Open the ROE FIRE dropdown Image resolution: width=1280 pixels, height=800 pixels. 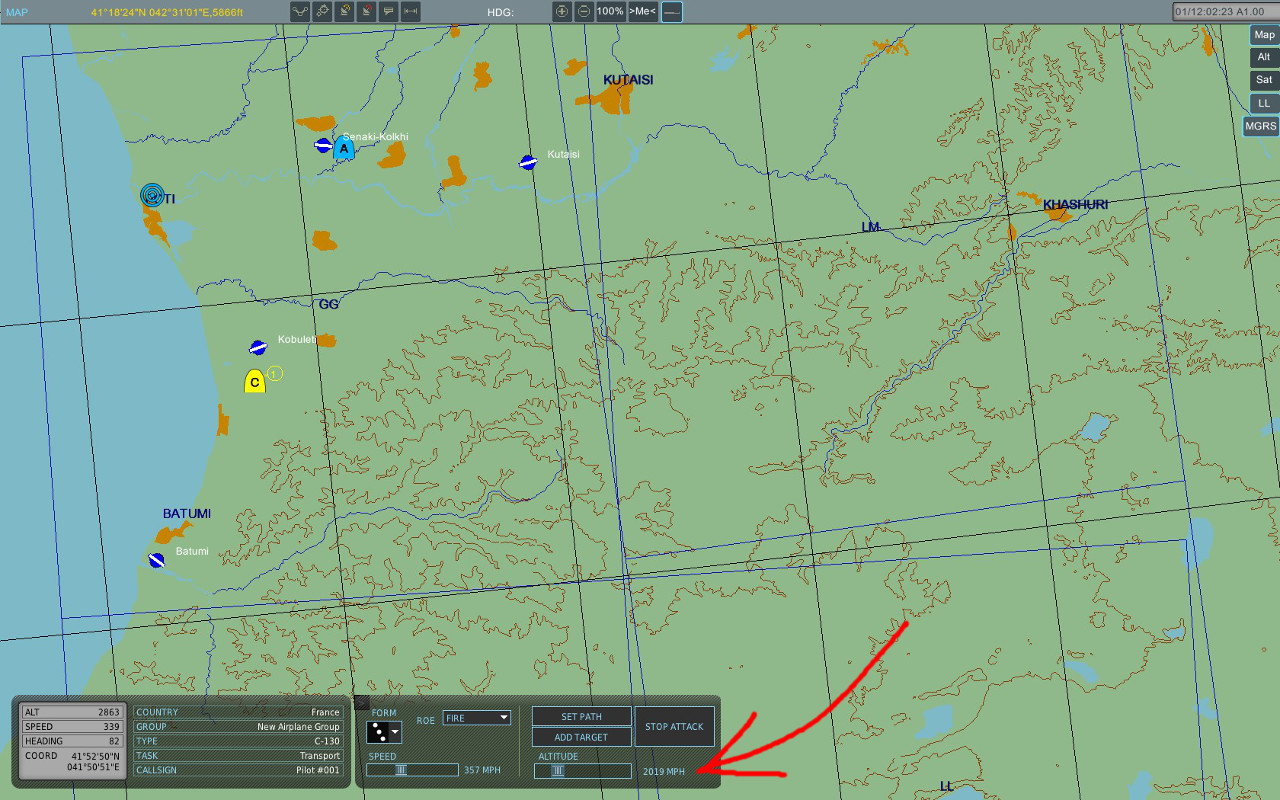click(477, 718)
